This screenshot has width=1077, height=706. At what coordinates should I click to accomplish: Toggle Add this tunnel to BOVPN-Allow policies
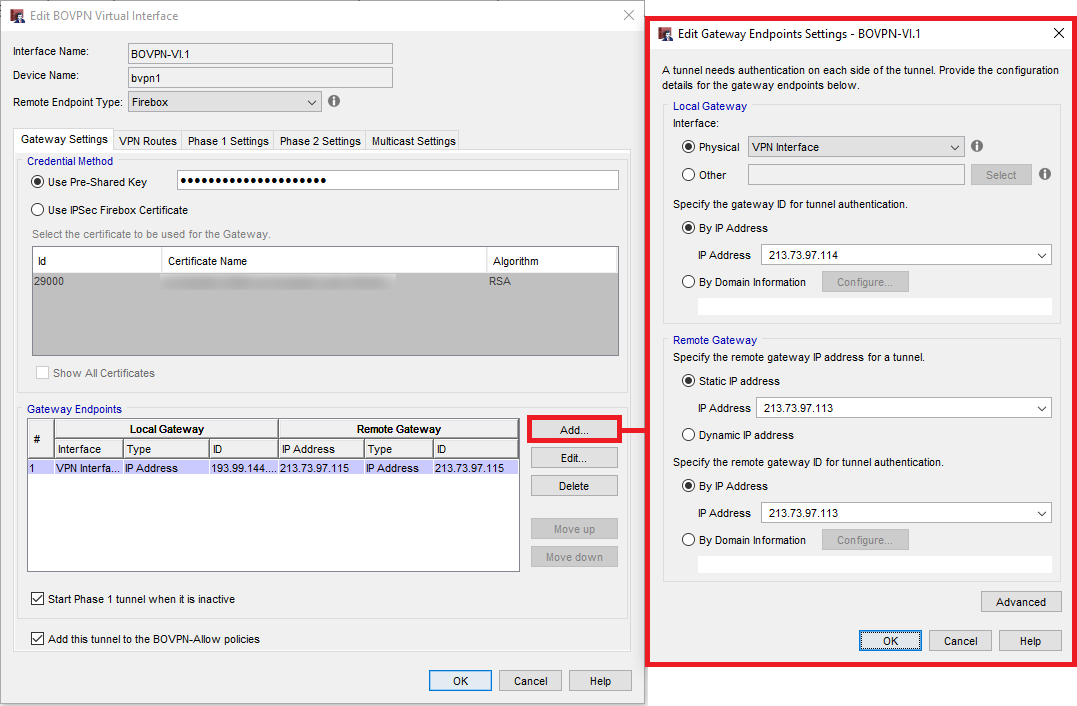pos(38,639)
